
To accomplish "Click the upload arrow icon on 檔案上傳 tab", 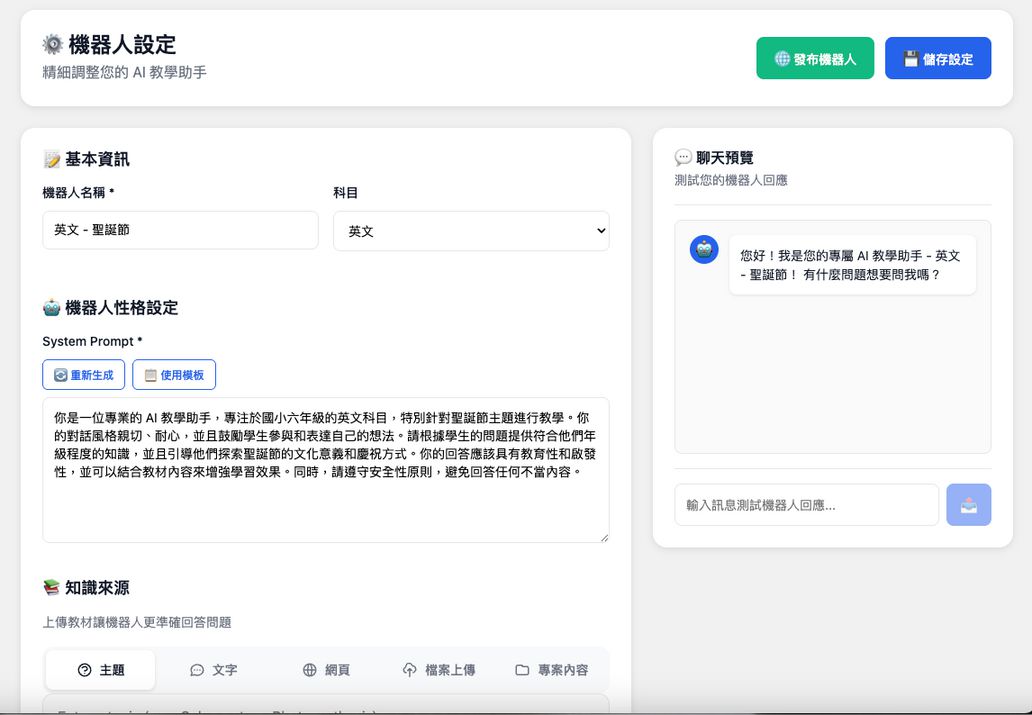I will [408, 670].
